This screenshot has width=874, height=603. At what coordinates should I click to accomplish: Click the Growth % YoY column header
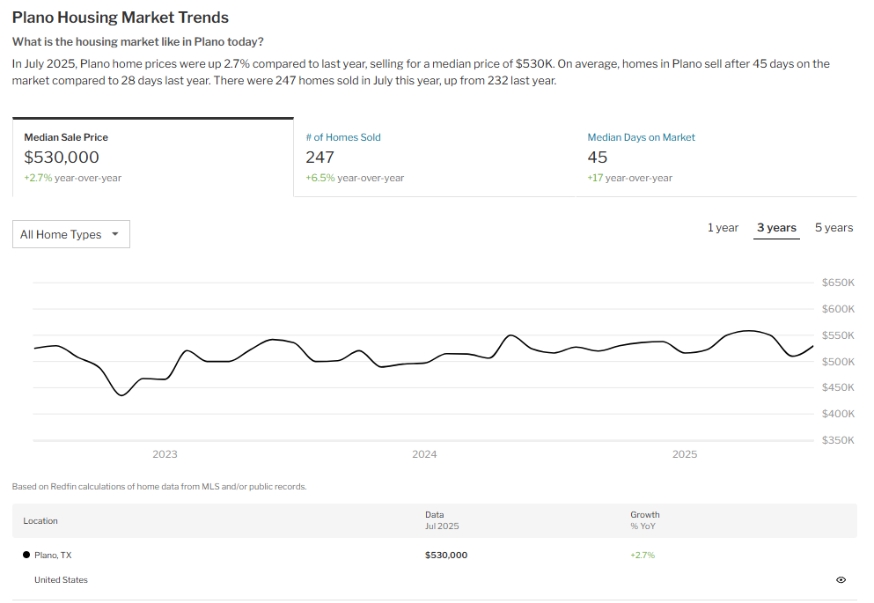[645, 520]
